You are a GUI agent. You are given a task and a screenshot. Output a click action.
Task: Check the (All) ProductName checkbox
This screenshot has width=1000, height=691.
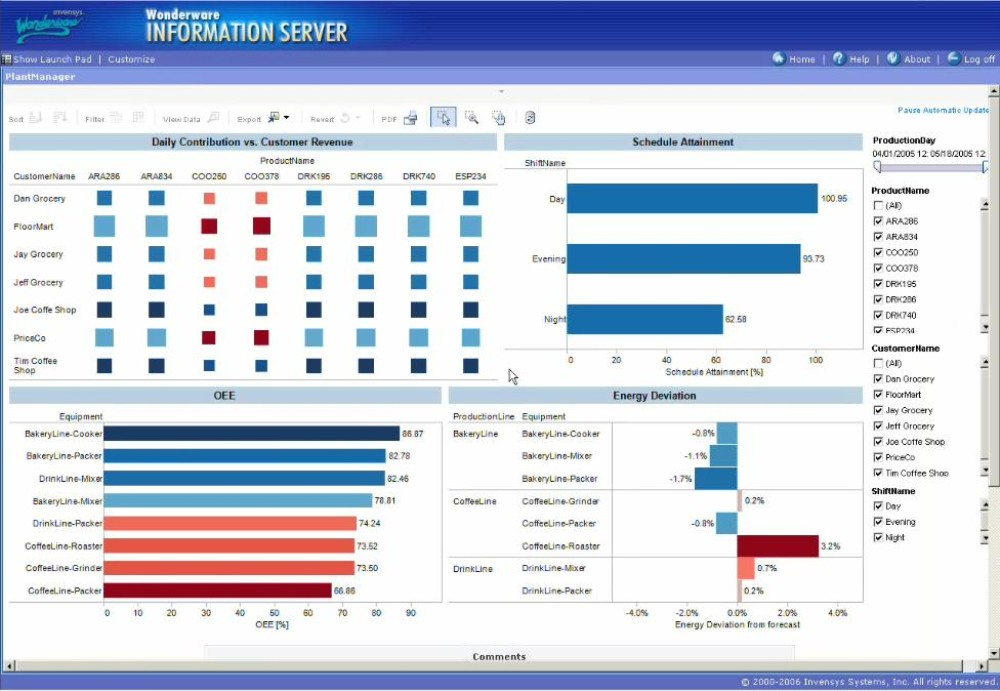click(x=877, y=206)
